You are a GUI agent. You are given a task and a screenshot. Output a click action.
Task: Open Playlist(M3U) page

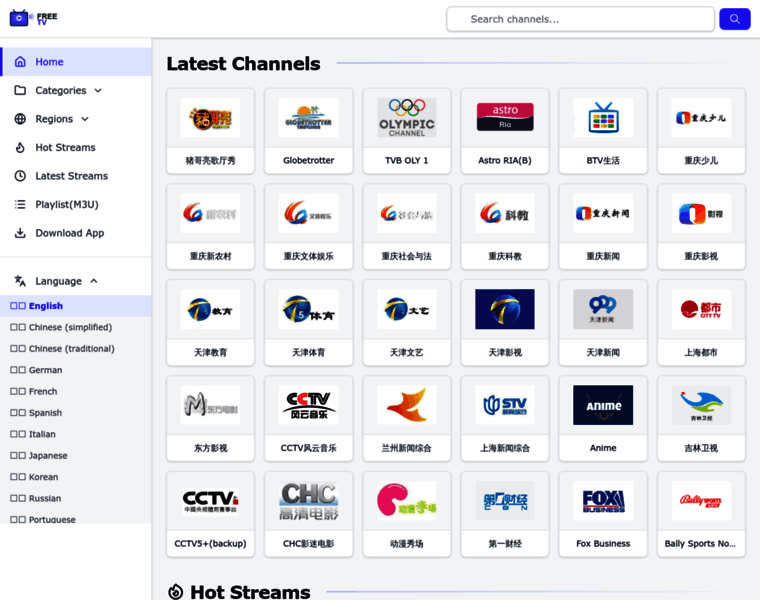click(x=76, y=205)
